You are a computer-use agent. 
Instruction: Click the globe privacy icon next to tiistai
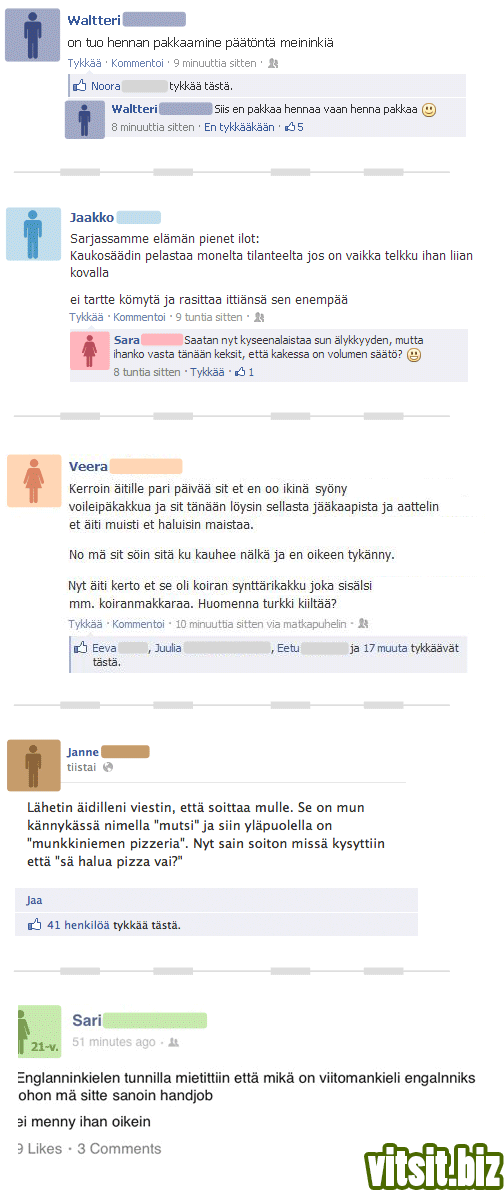108,767
